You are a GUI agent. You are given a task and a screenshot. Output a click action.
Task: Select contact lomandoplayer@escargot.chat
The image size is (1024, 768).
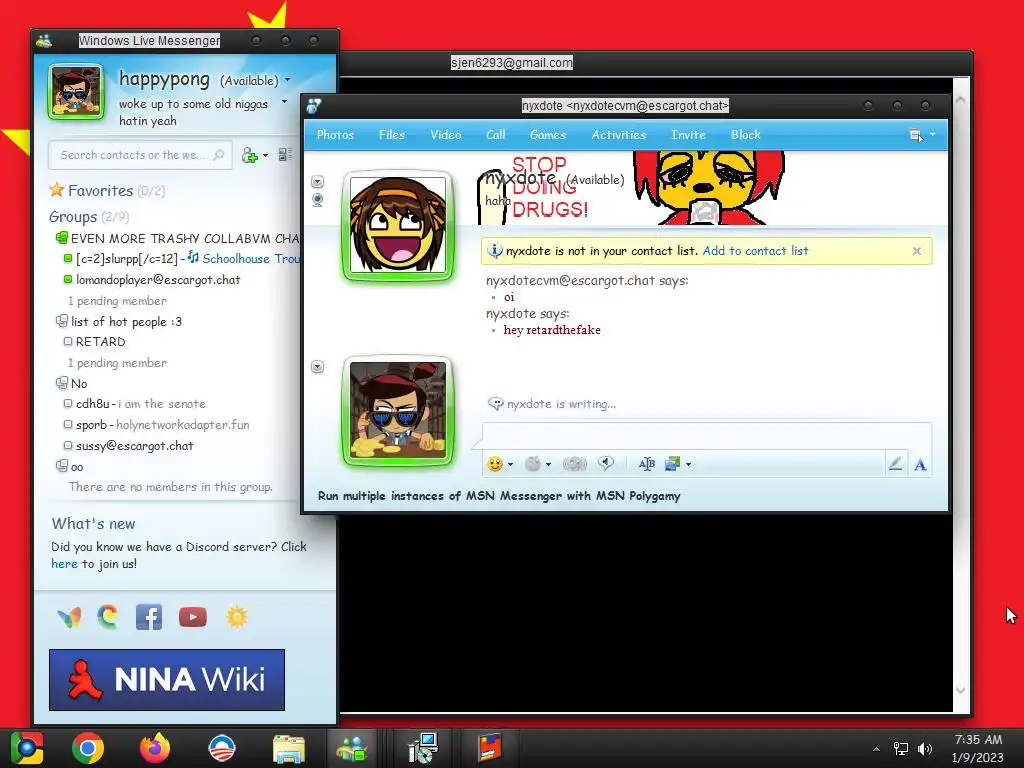157,280
